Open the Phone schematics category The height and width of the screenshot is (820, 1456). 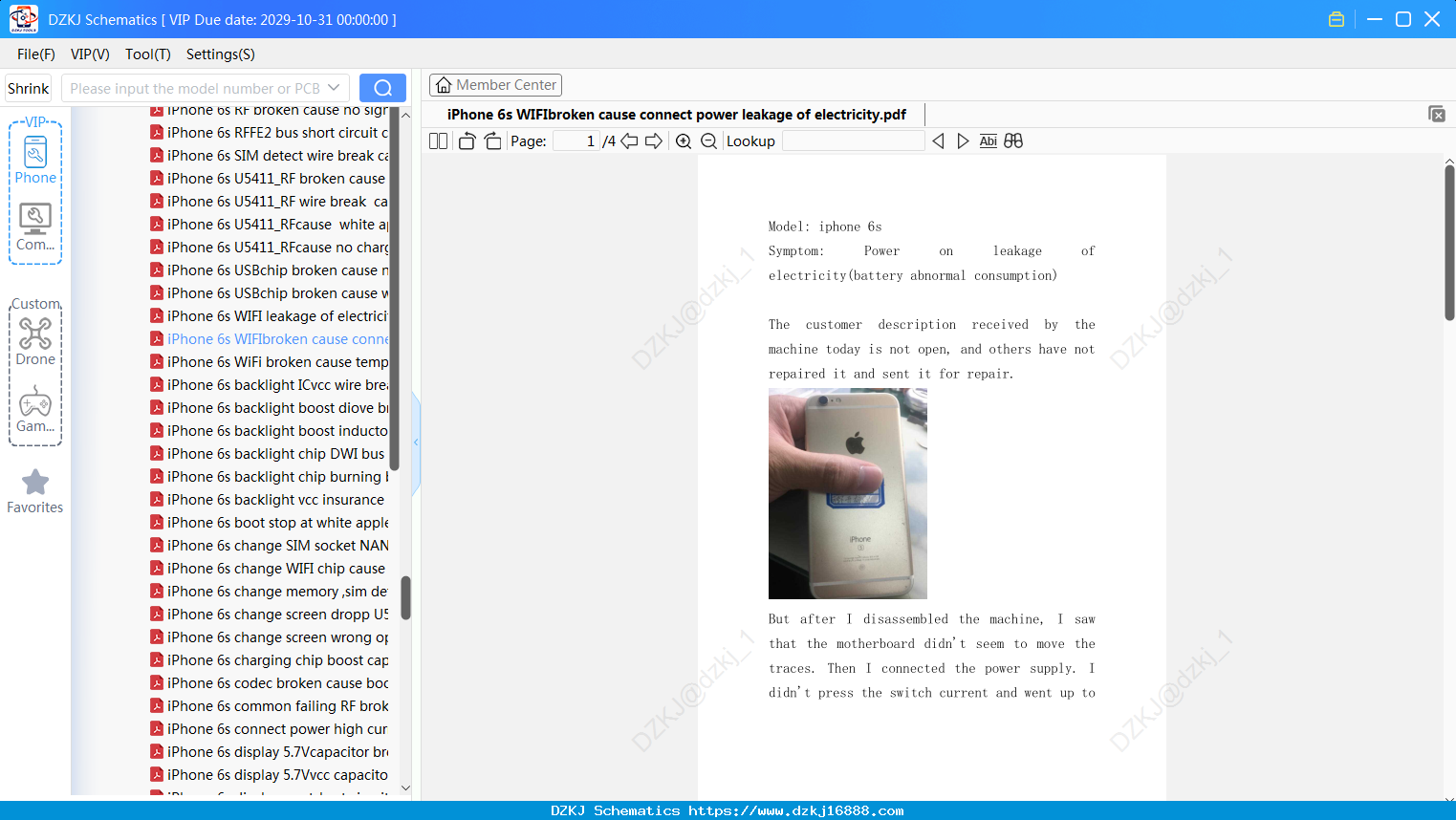click(x=35, y=161)
